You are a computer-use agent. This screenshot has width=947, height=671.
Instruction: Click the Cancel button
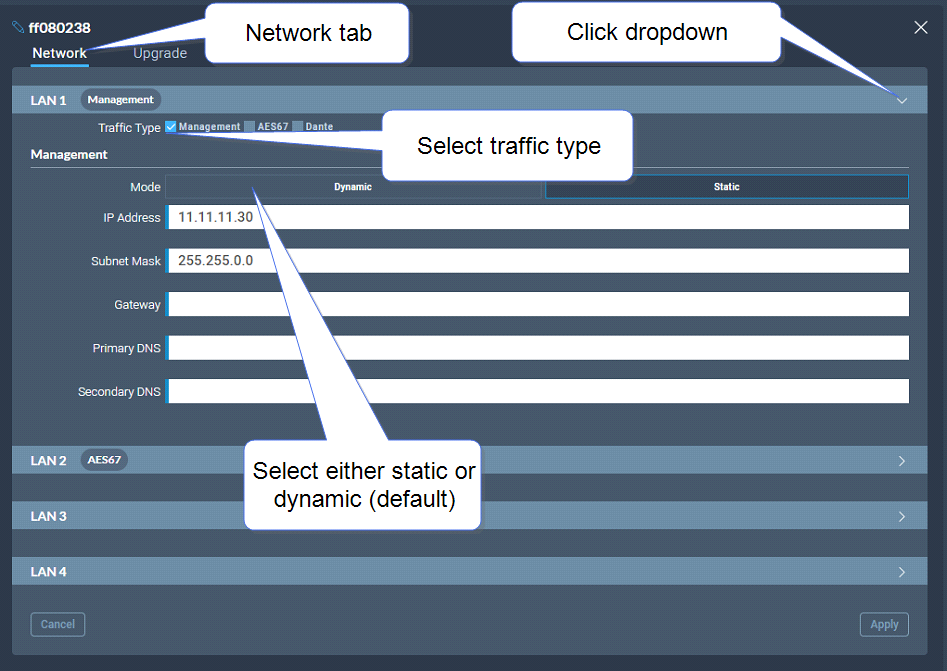click(58, 624)
